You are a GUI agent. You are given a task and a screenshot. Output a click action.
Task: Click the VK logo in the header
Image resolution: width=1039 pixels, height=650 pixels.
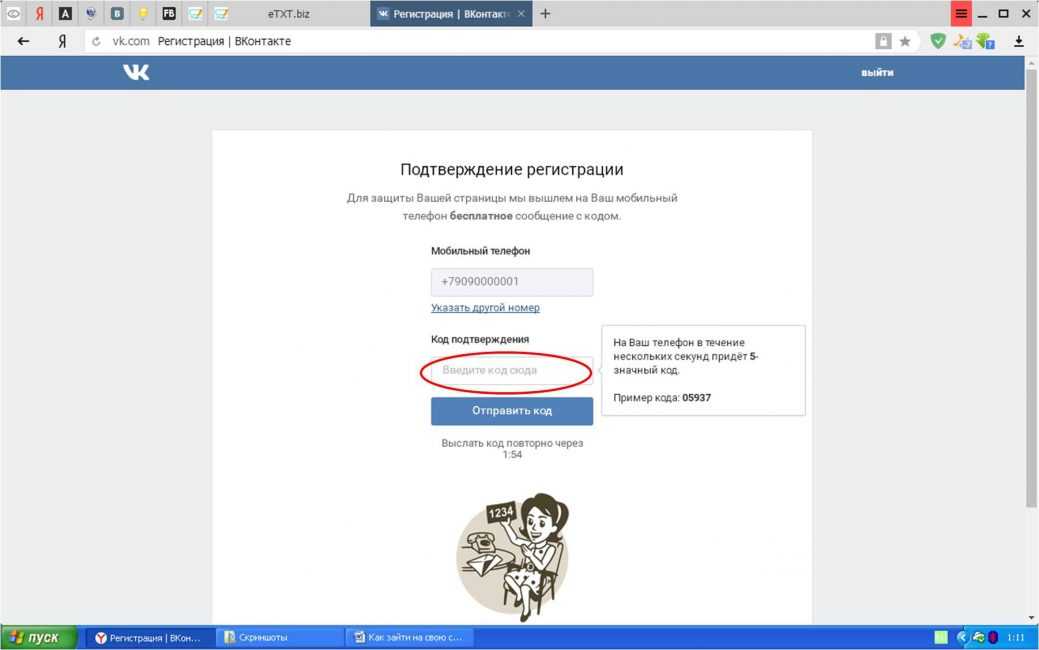pos(136,72)
